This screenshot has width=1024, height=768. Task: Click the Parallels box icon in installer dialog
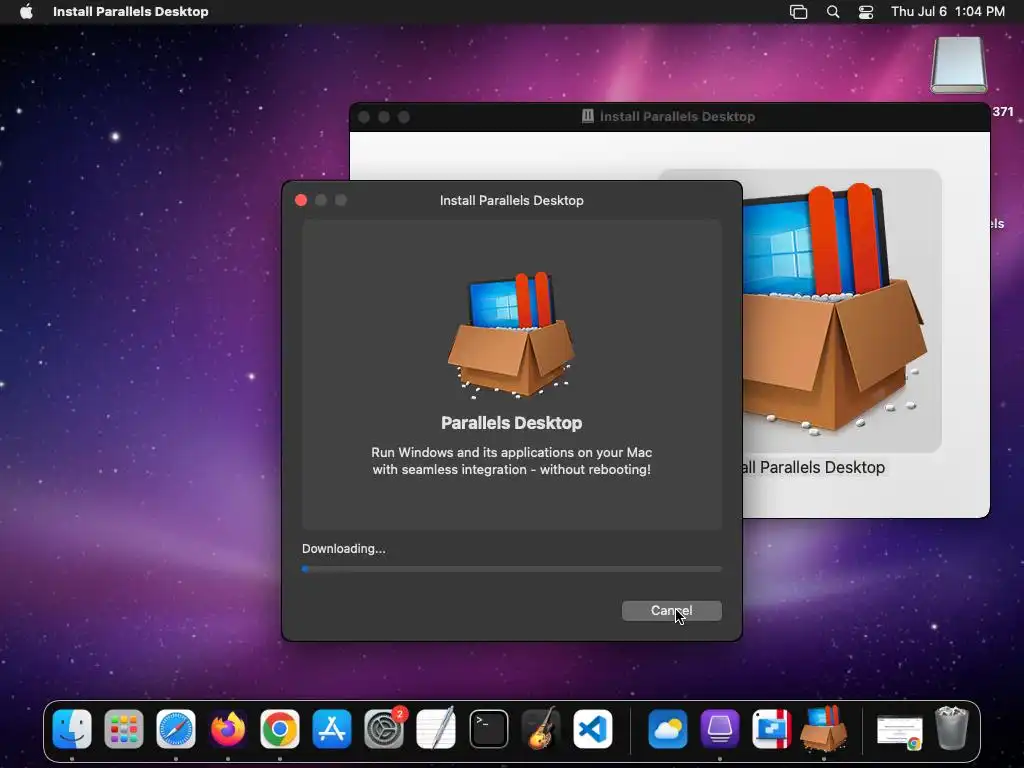pyautogui.click(x=511, y=334)
